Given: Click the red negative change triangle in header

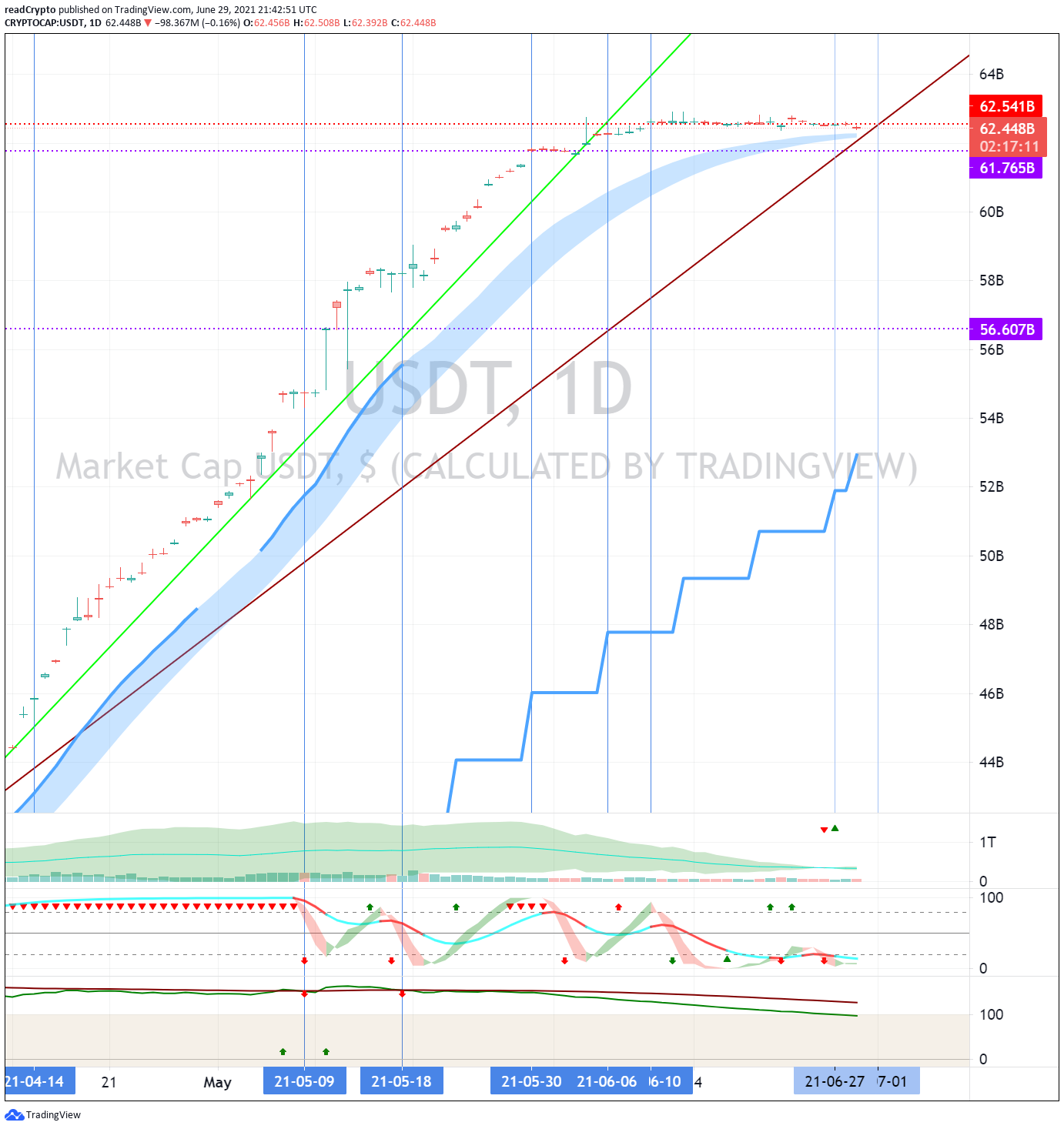Looking at the screenshot, I should tap(148, 22).
